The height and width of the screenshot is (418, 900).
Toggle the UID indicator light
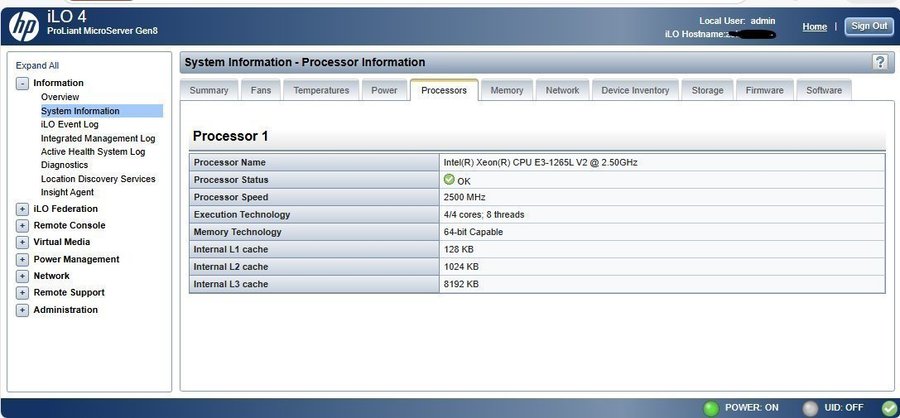[x=811, y=408]
